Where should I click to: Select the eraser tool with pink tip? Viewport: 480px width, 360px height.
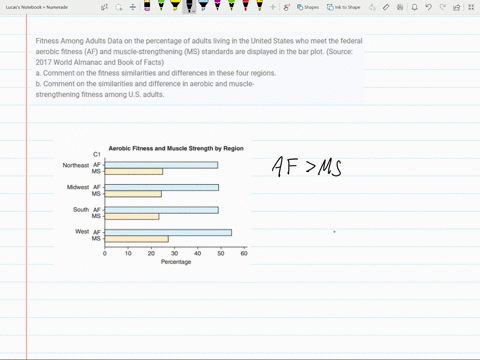[x=147, y=6]
